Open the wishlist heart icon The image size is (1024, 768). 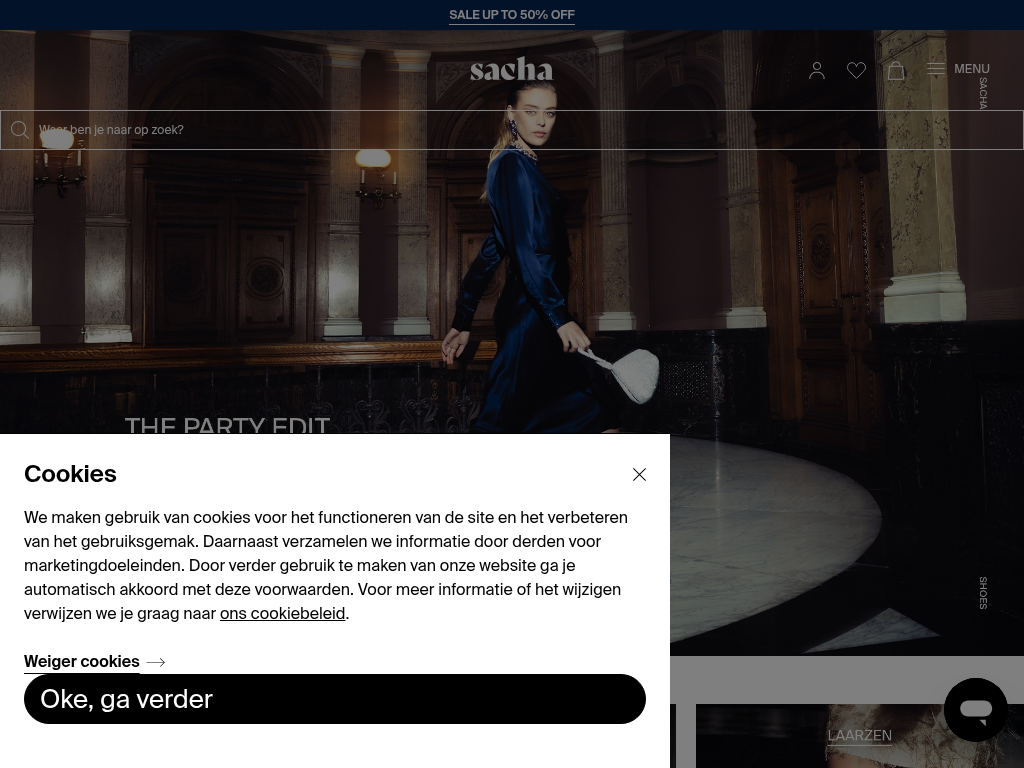[856, 70]
